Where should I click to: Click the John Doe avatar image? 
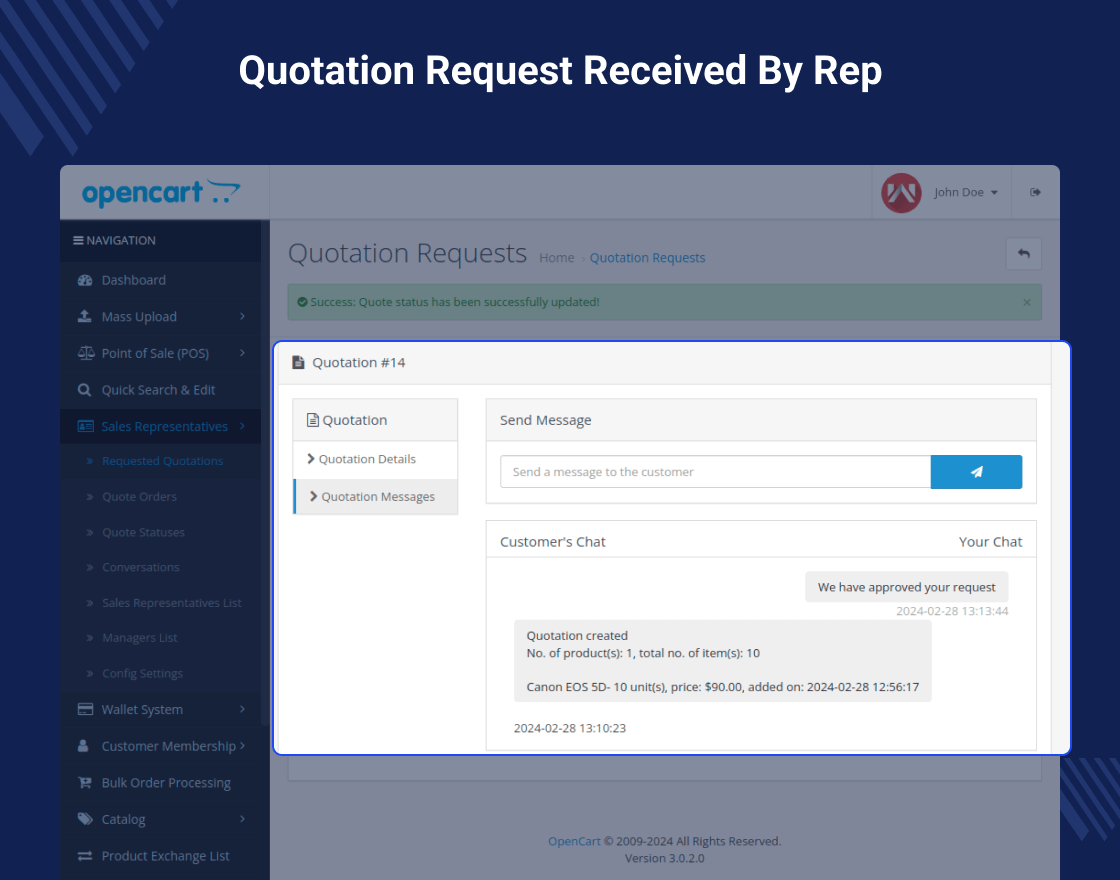pyautogui.click(x=901, y=193)
